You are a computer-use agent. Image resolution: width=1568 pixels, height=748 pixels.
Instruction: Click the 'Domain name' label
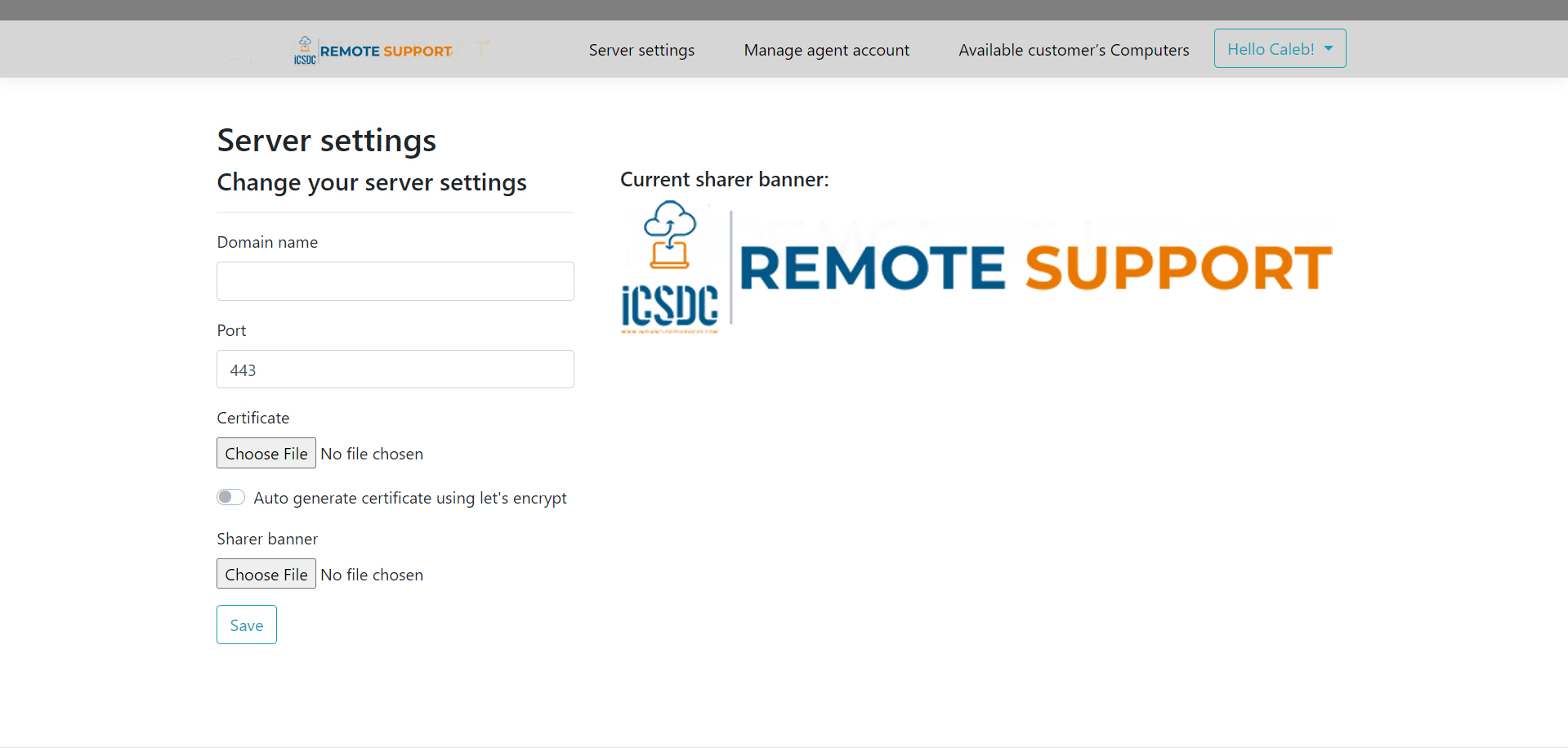click(x=267, y=242)
